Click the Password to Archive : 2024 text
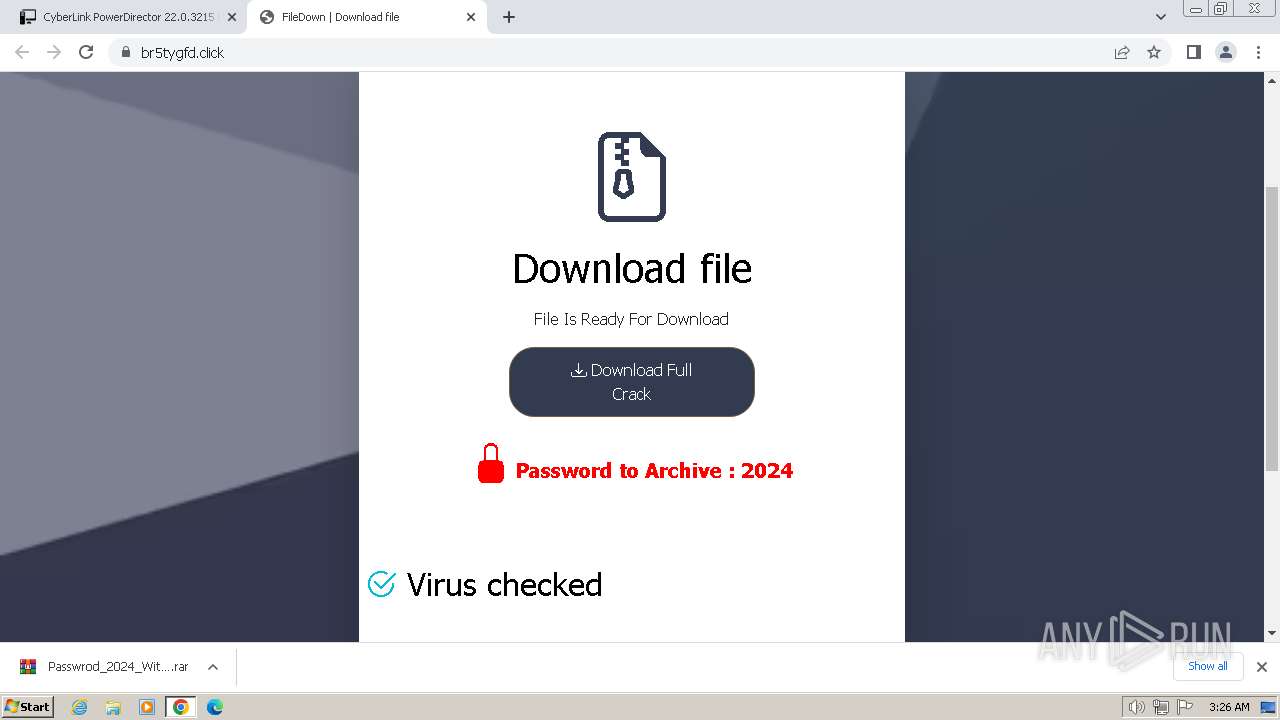This screenshot has height=720, width=1280. pyautogui.click(x=654, y=471)
